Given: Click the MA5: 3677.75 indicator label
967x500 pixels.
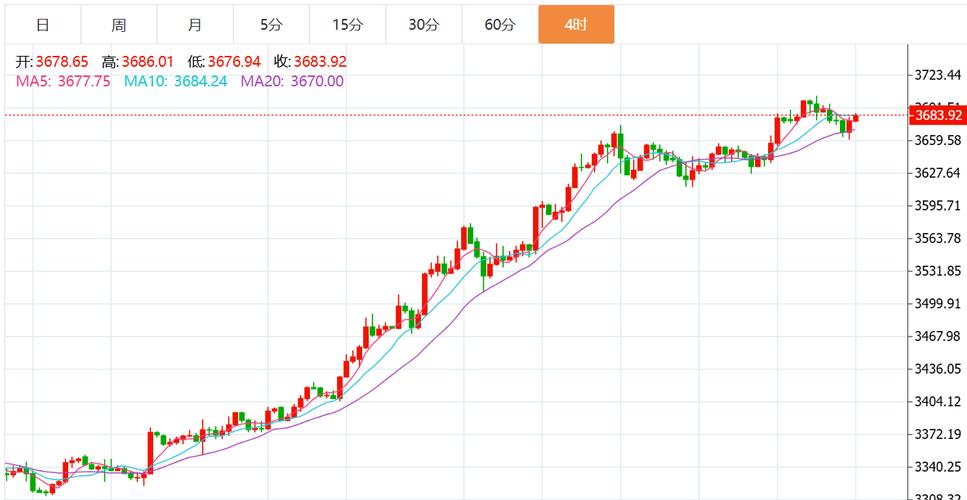Looking at the screenshot, I should [64, 81].
